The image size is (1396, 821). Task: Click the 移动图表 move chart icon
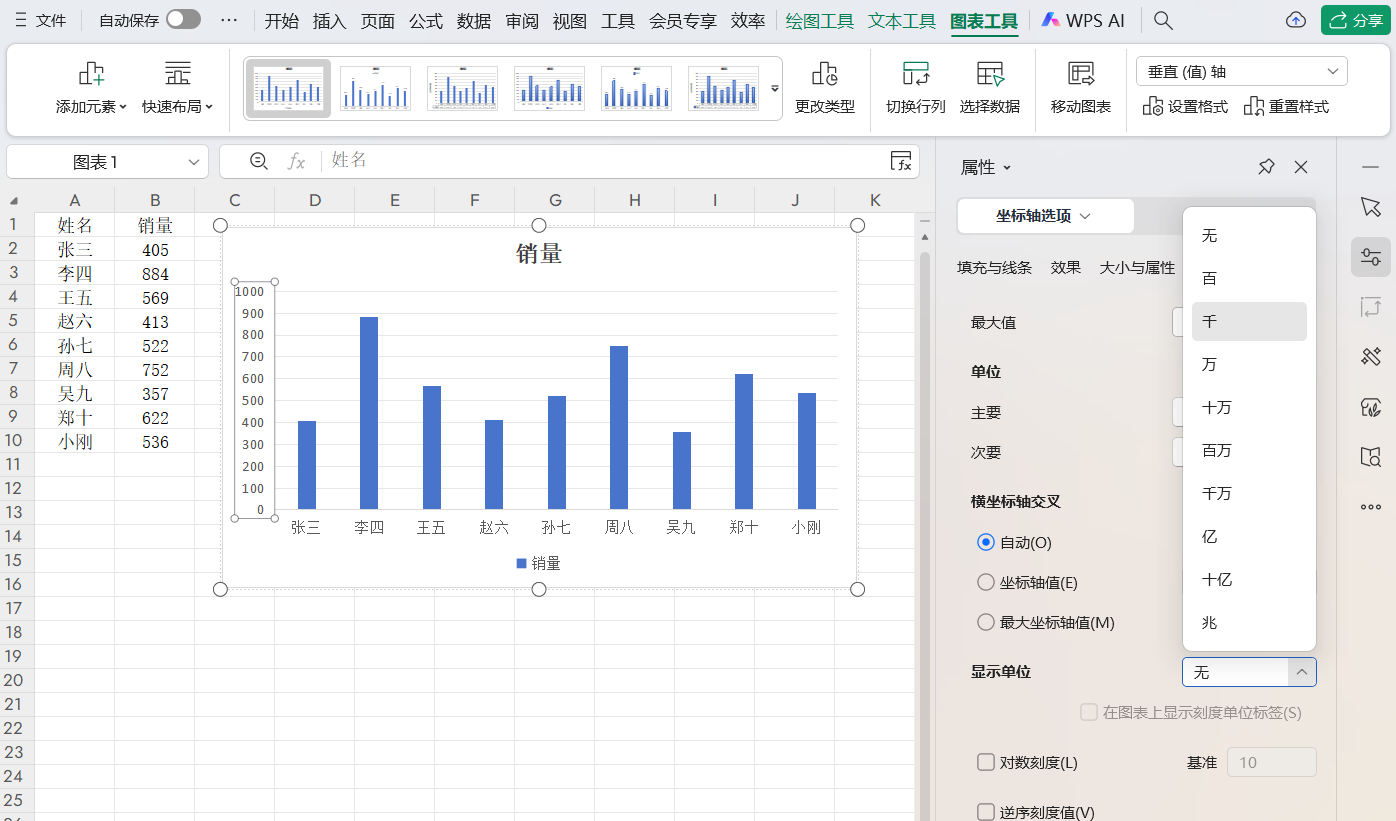pos(1080,88)
